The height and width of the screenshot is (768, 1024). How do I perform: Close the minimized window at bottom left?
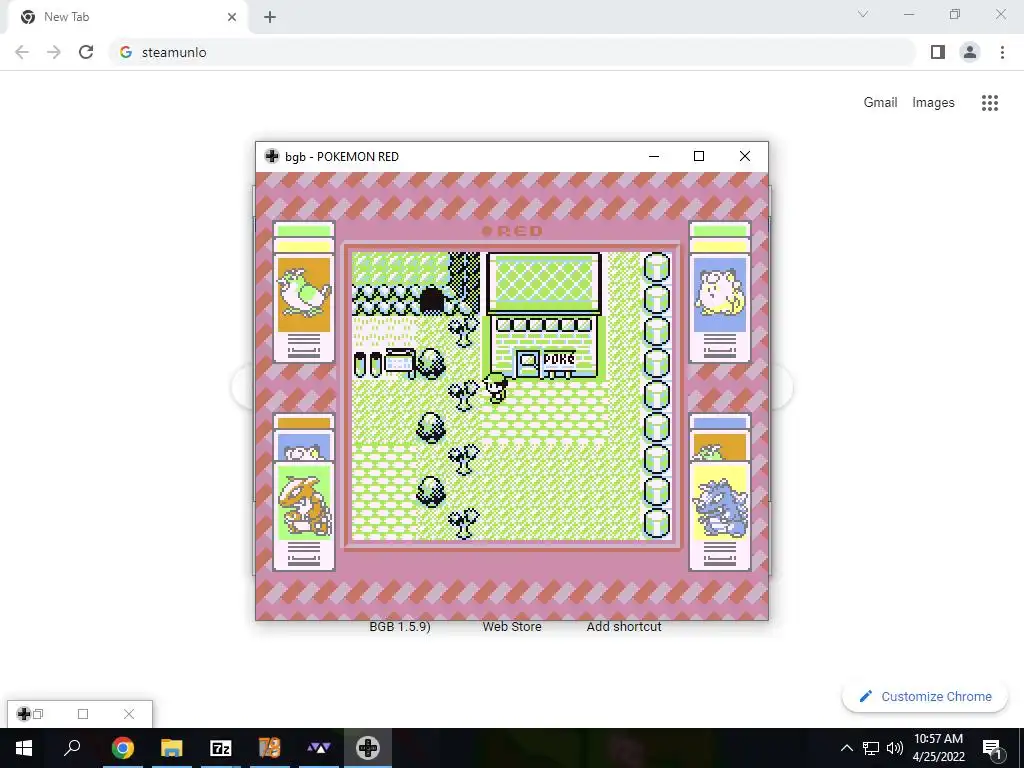[x=129, y=714]
